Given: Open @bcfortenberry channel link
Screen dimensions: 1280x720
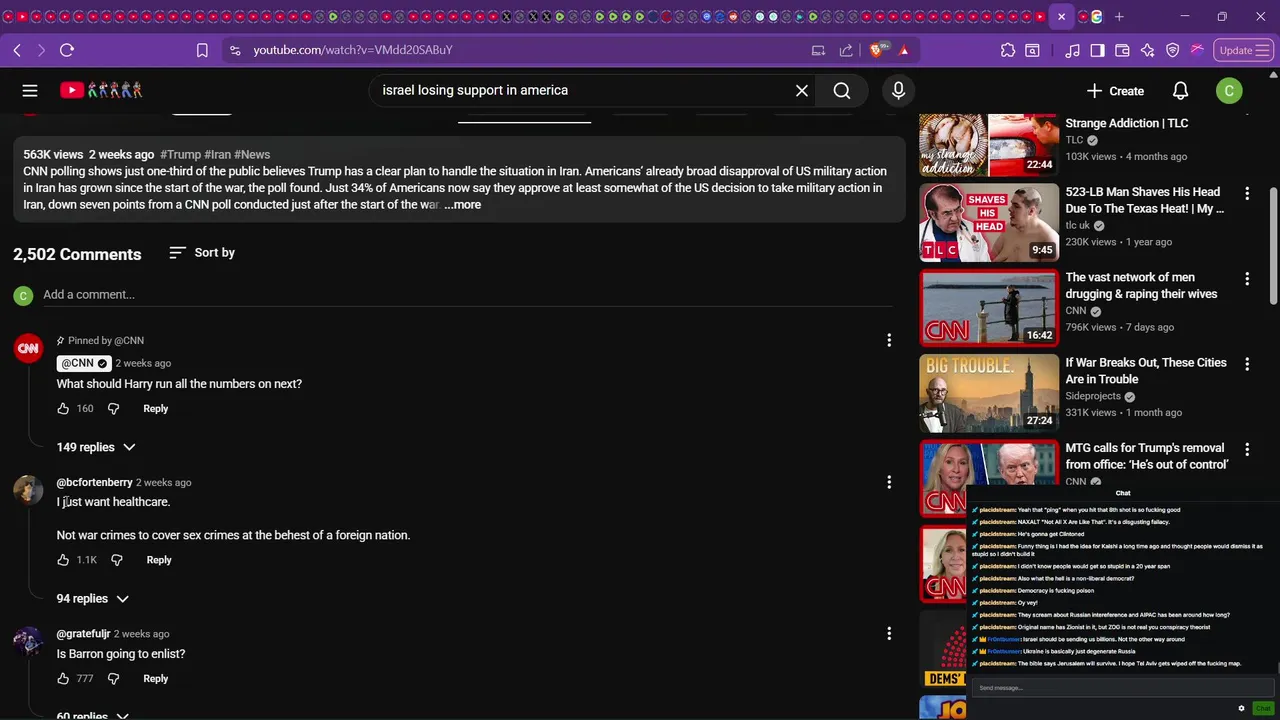Looking at the screenshot, I should 94,482.
